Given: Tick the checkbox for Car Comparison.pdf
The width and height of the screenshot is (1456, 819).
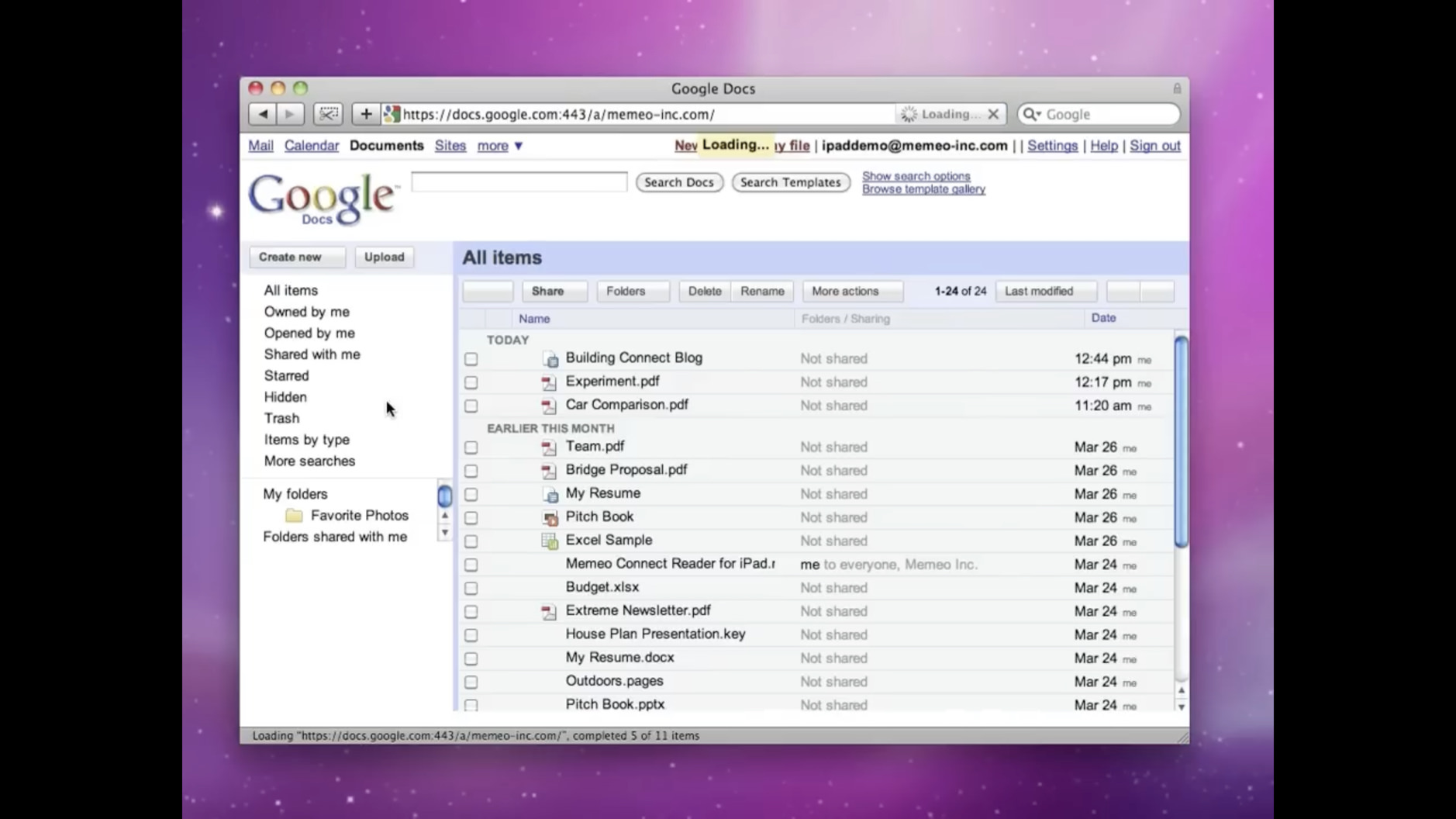Looking at the screenshot, I should tap(471, 406).
